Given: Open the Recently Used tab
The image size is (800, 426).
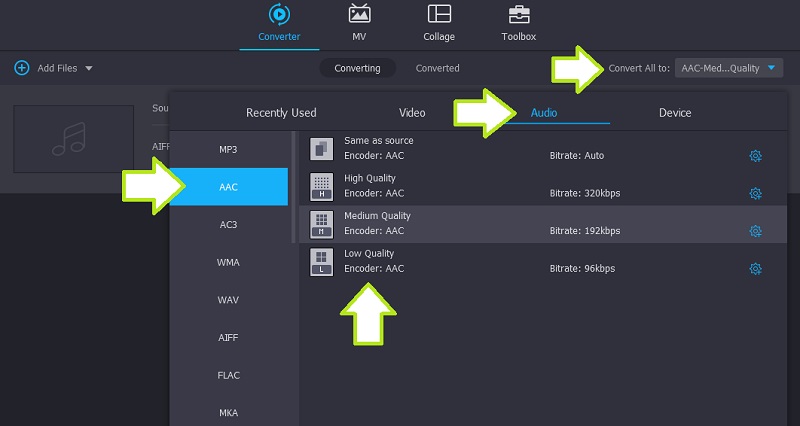Looking at the screenshot, I should coord(281,113).
